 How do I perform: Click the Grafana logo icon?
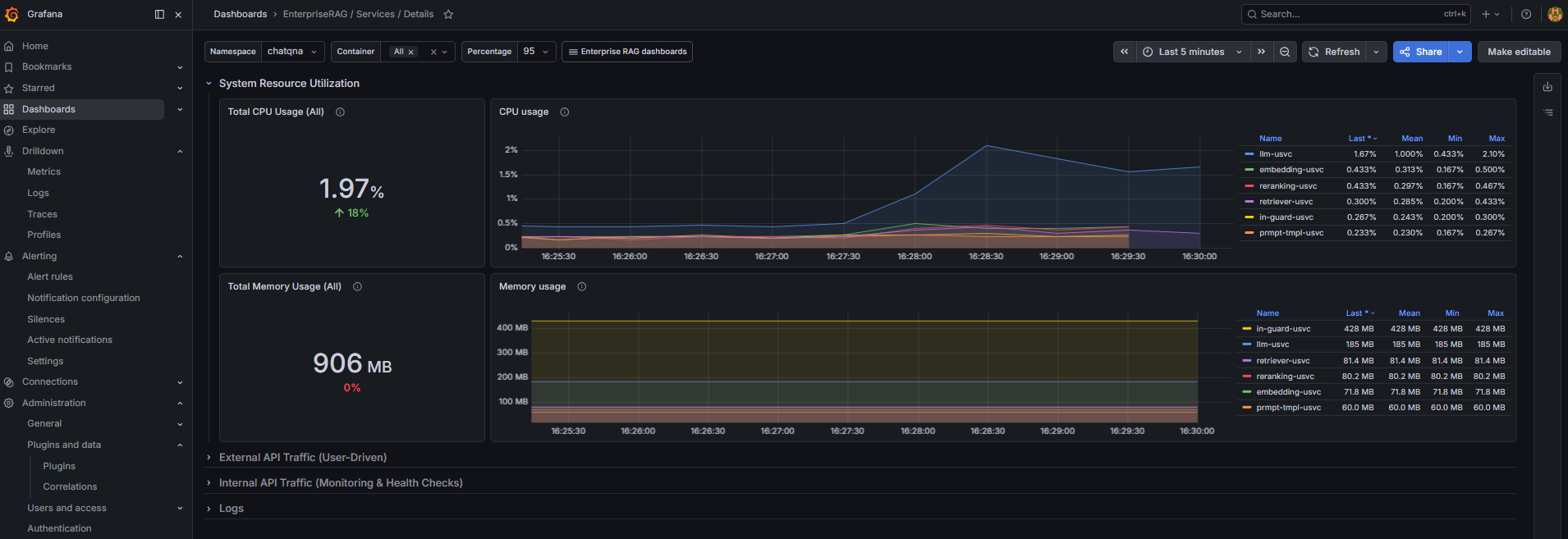[11, 14]
